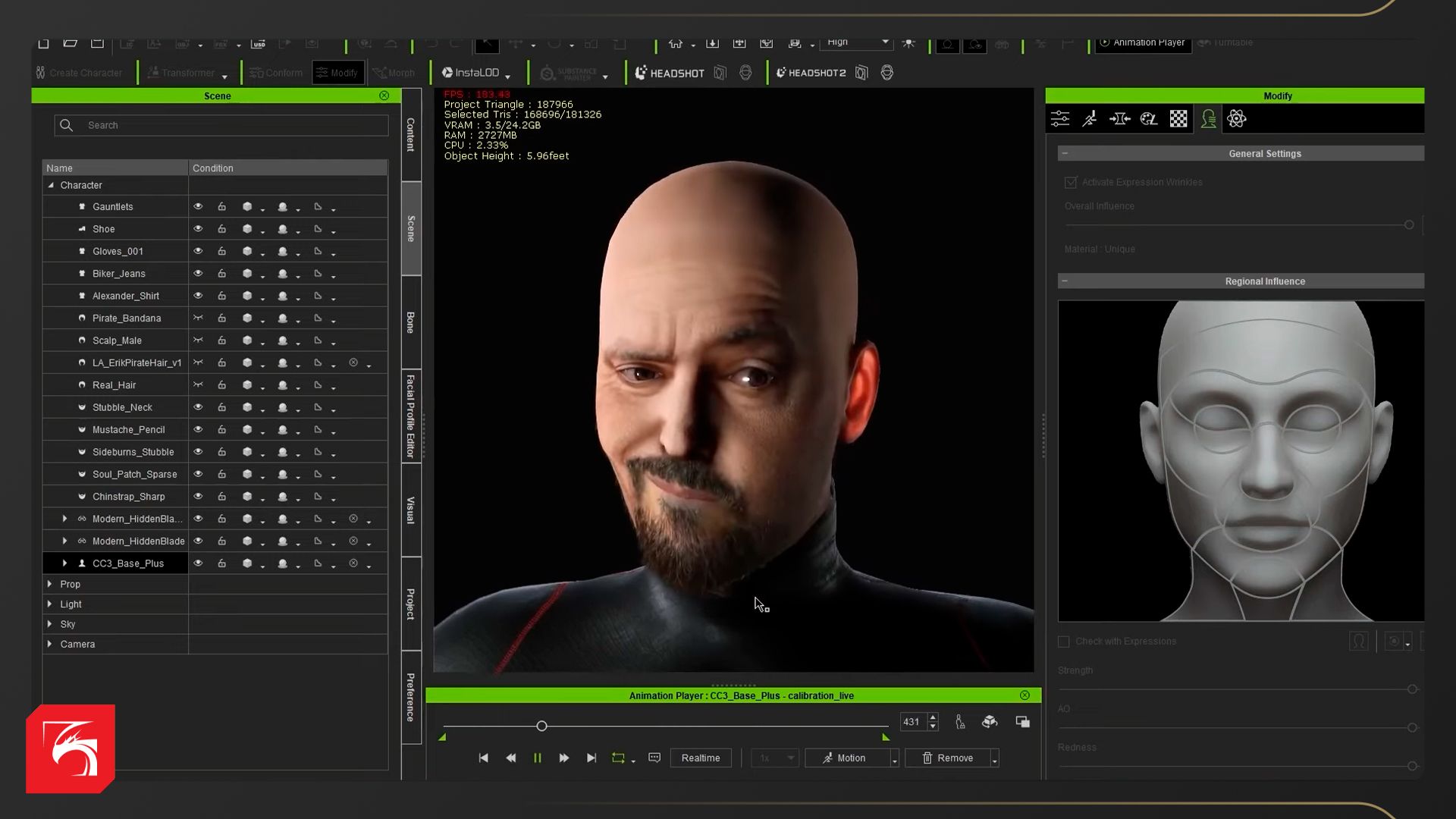Viewport: 1456px width, 819px height.
Task: Open the Facial Profile Editor tab
Action: coord(410,416)
